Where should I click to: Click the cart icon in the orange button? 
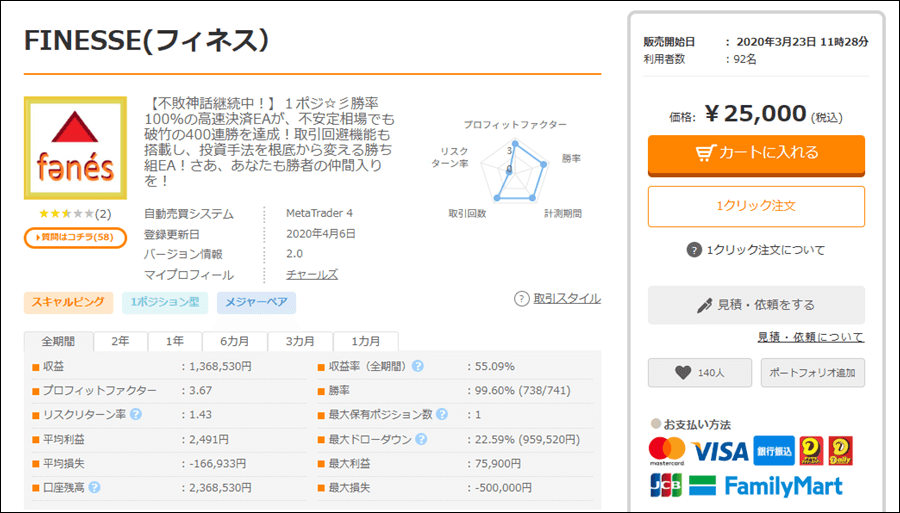point(705,153)
